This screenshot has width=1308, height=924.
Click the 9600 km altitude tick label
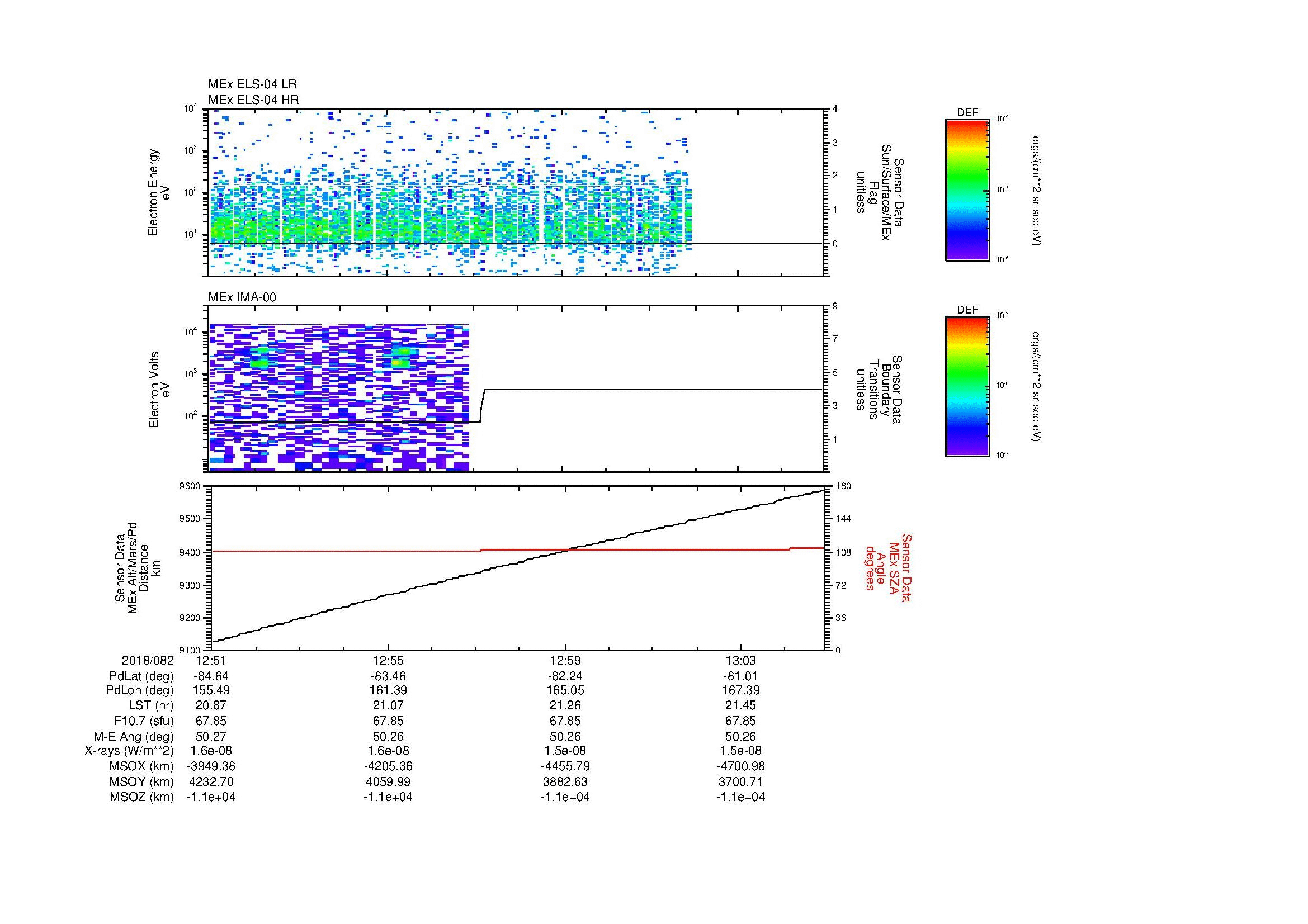190,486
